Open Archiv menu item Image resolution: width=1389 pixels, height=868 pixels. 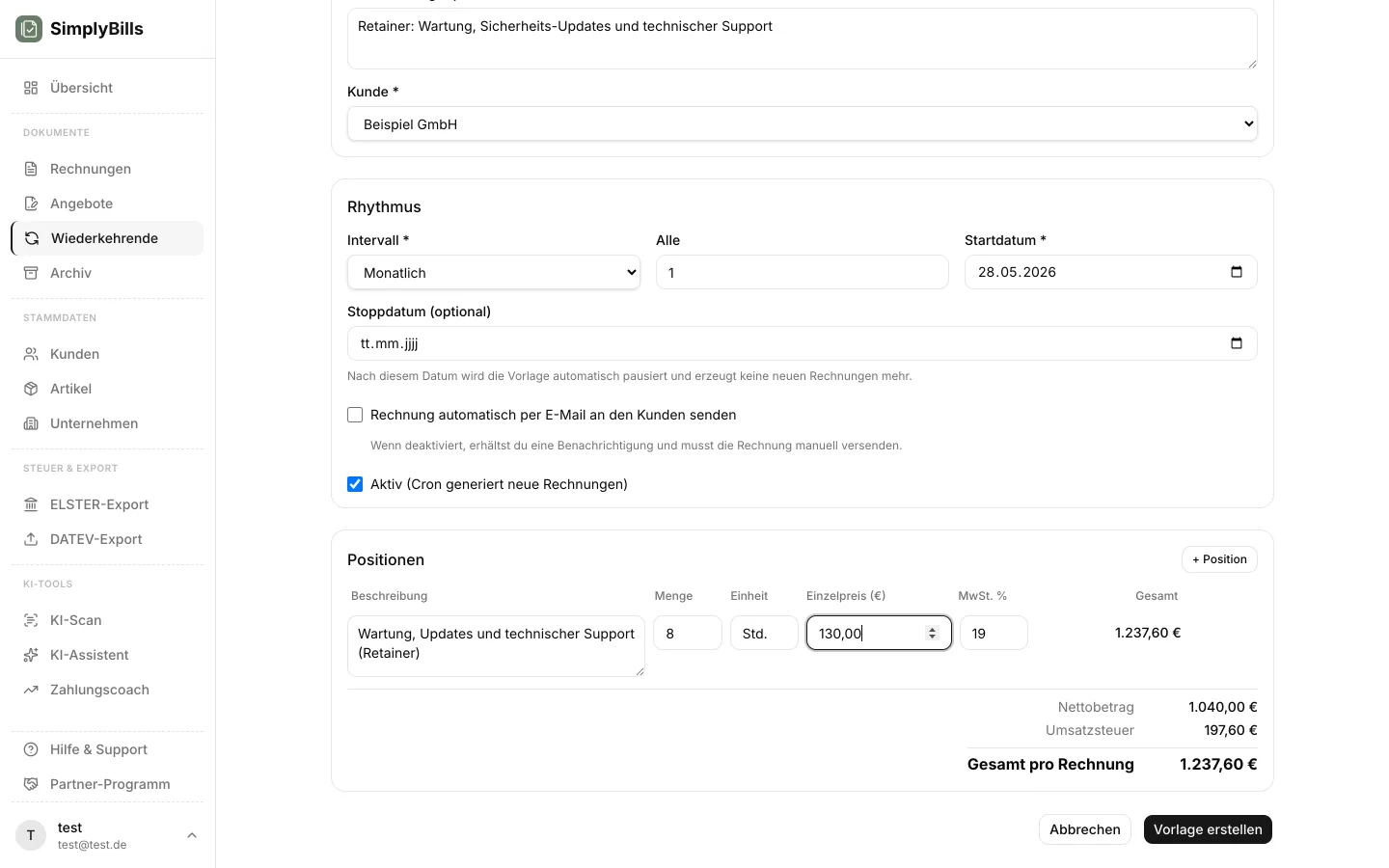click(107, 273)
